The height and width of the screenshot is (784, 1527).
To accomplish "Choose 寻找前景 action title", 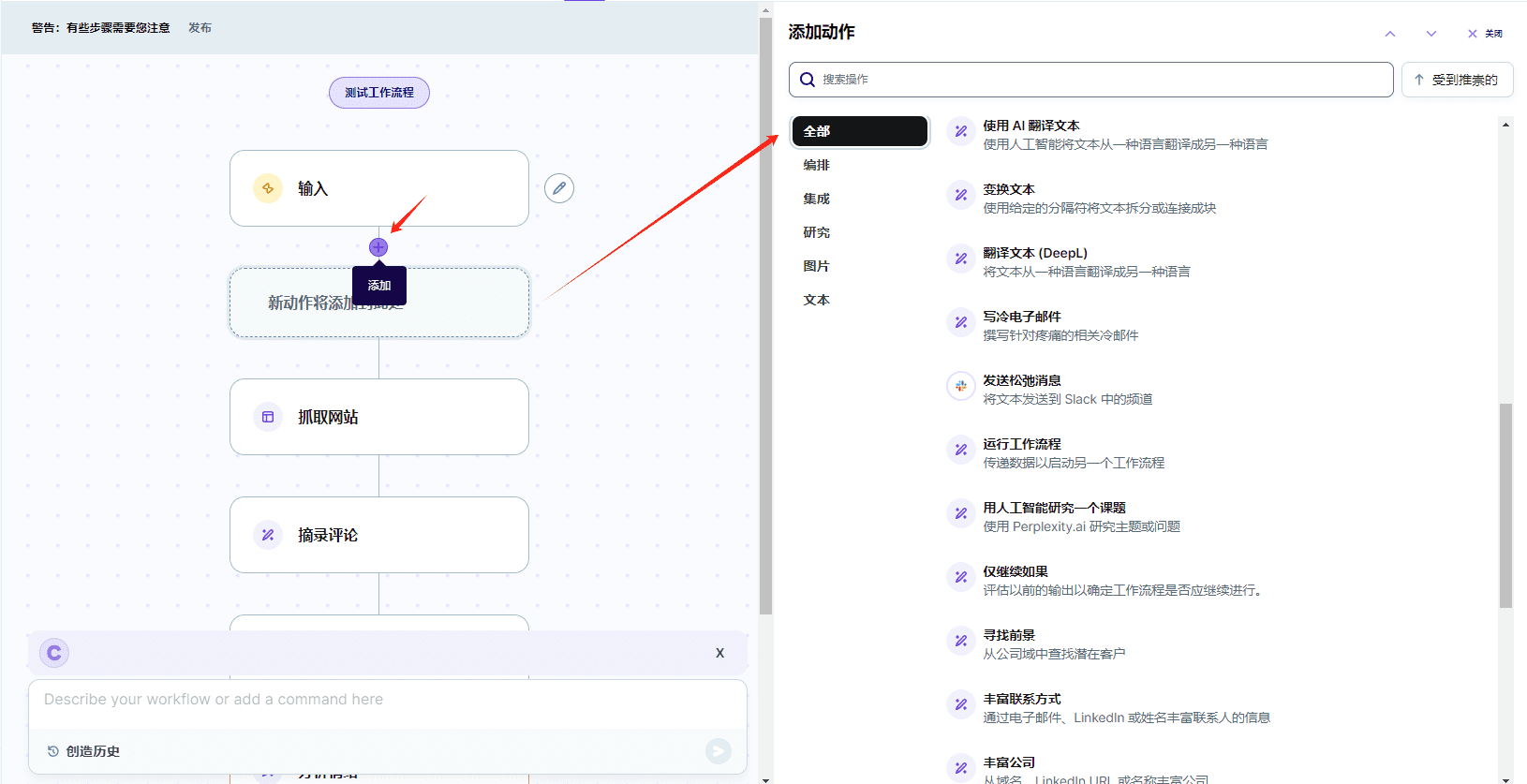I will pos(1009,635).
